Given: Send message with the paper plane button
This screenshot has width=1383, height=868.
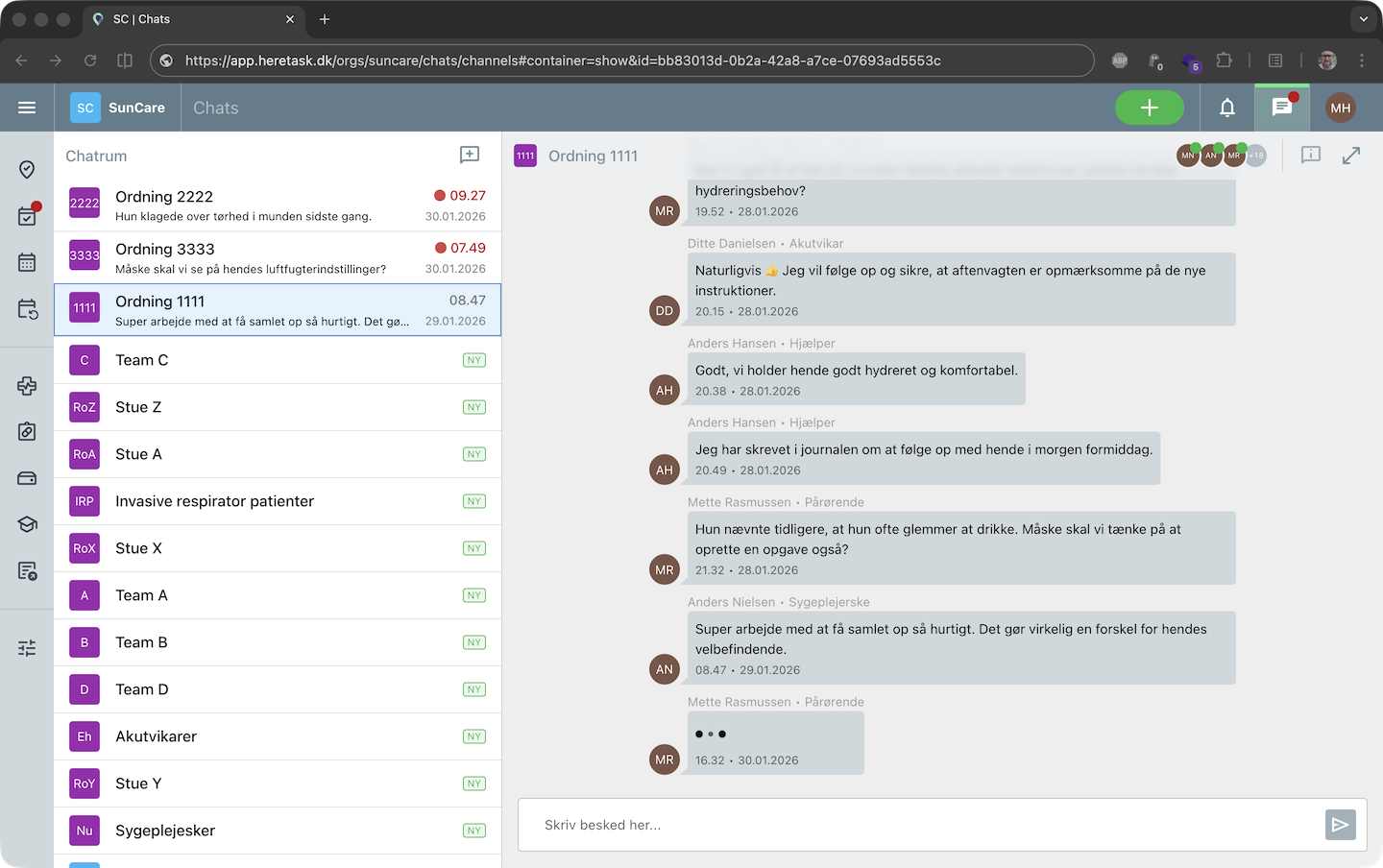Looking at the screenshot, I should pos(1340,824).
